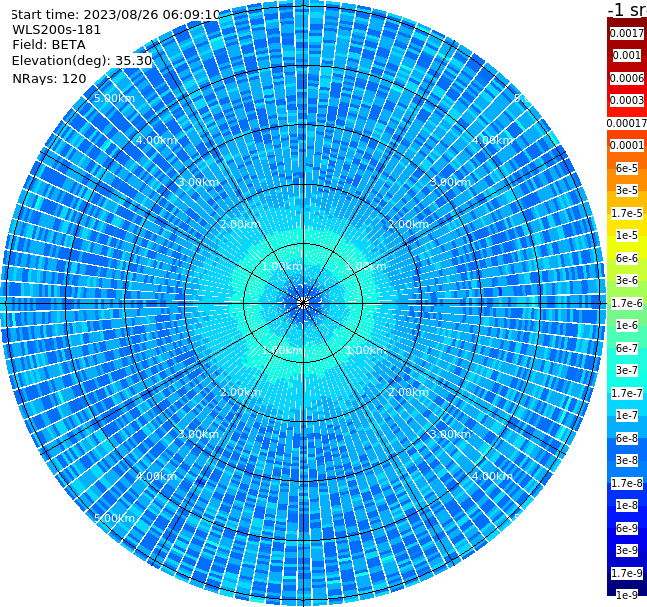Select the 1e-7 colorbar label
This screenshot has width=647, height=607.
click(x=627, y=415)
